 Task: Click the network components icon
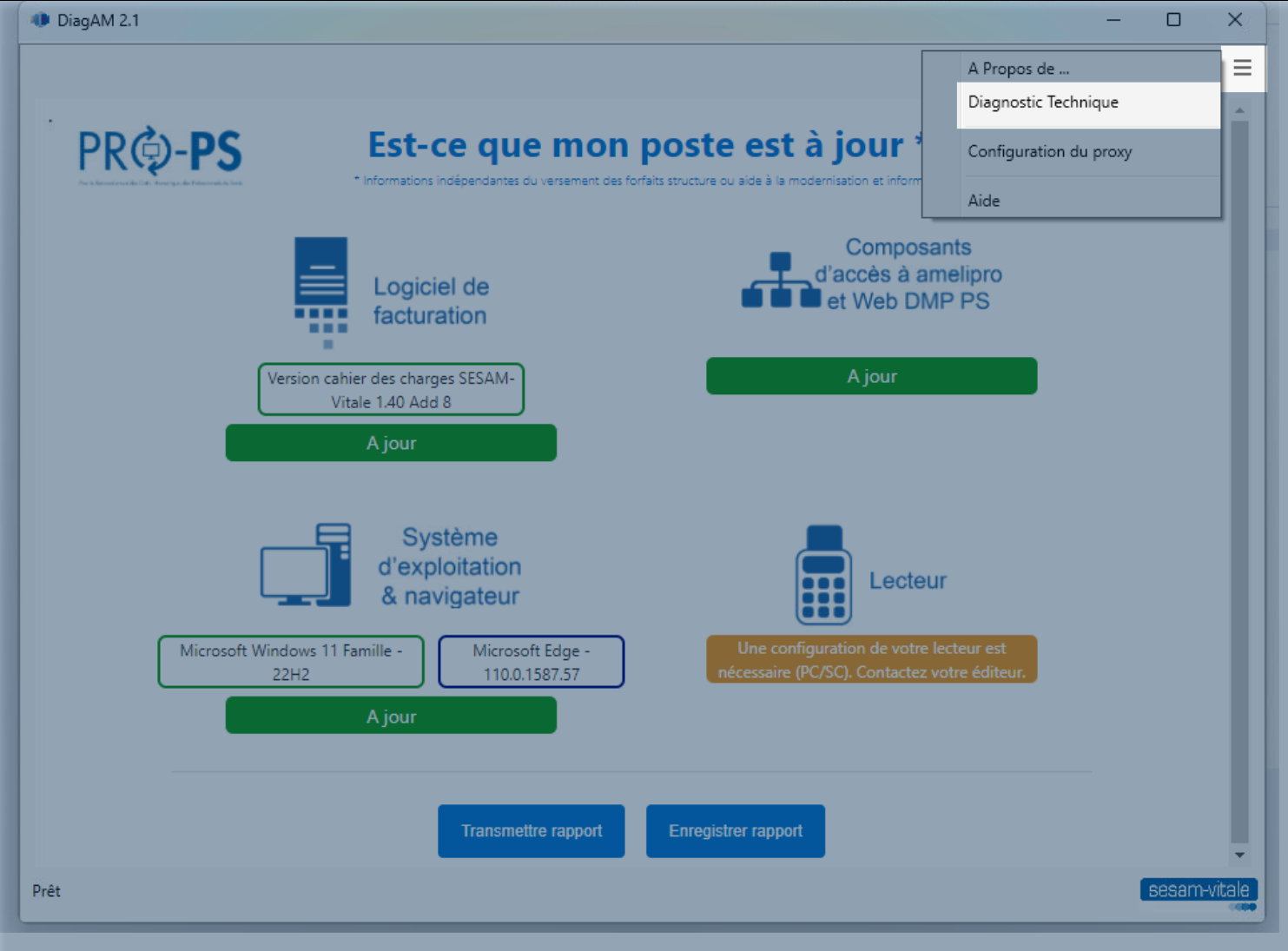(780, 281)
